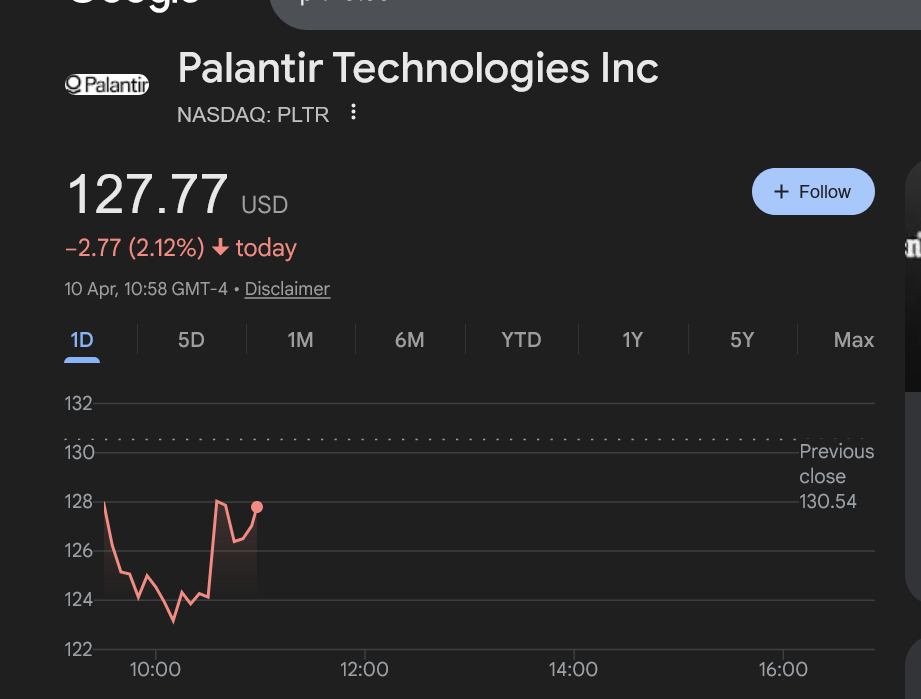Select the Max chart range tab
The height and width of the screenshot is (699, 921).
point(853,340)
